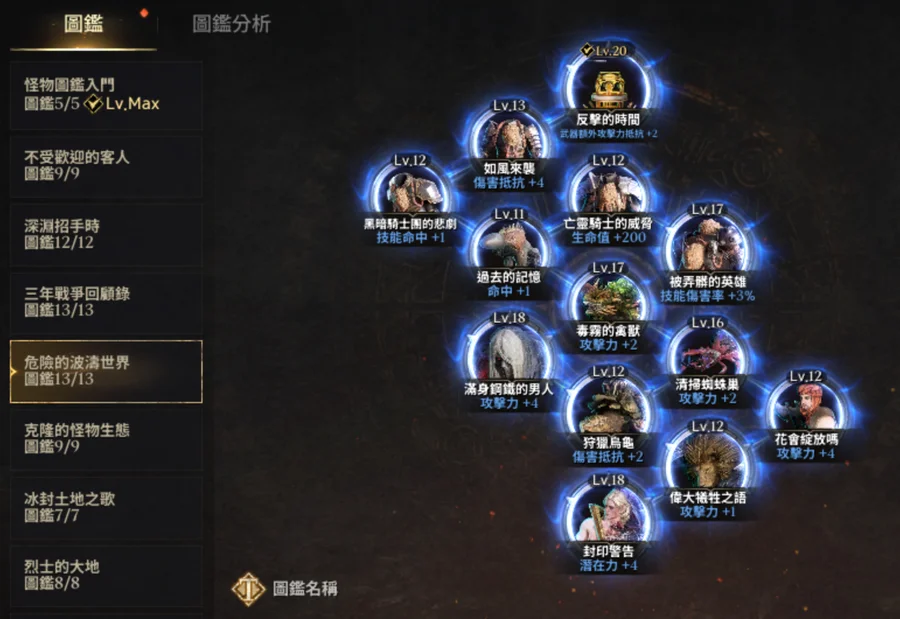Switch to the 圖鑑分析 tab

(231, 24)
